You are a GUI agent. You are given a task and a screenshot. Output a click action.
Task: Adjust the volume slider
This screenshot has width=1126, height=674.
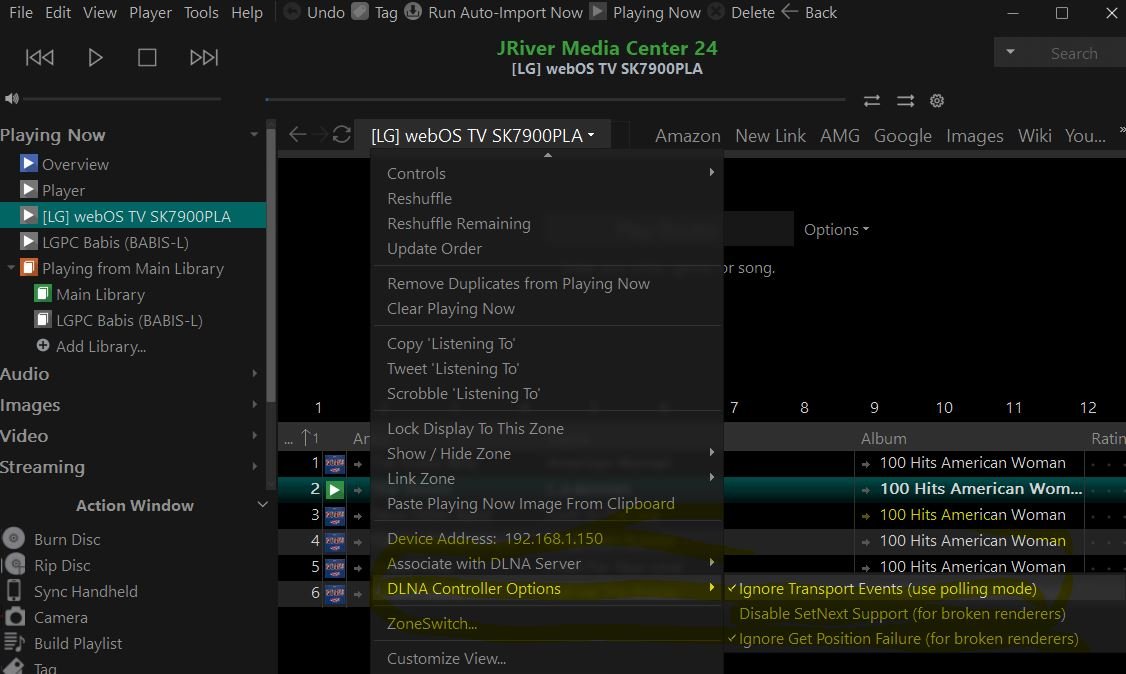120,99
